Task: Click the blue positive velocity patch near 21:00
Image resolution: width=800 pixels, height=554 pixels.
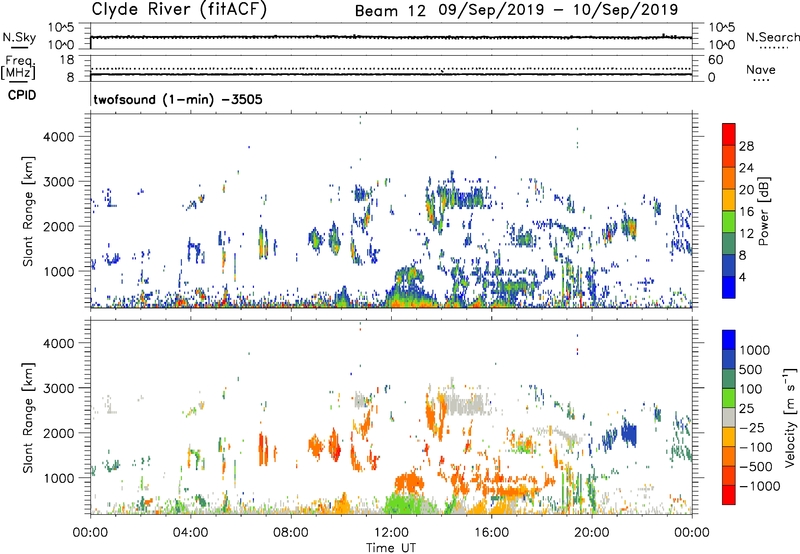Action: (629, 433)
